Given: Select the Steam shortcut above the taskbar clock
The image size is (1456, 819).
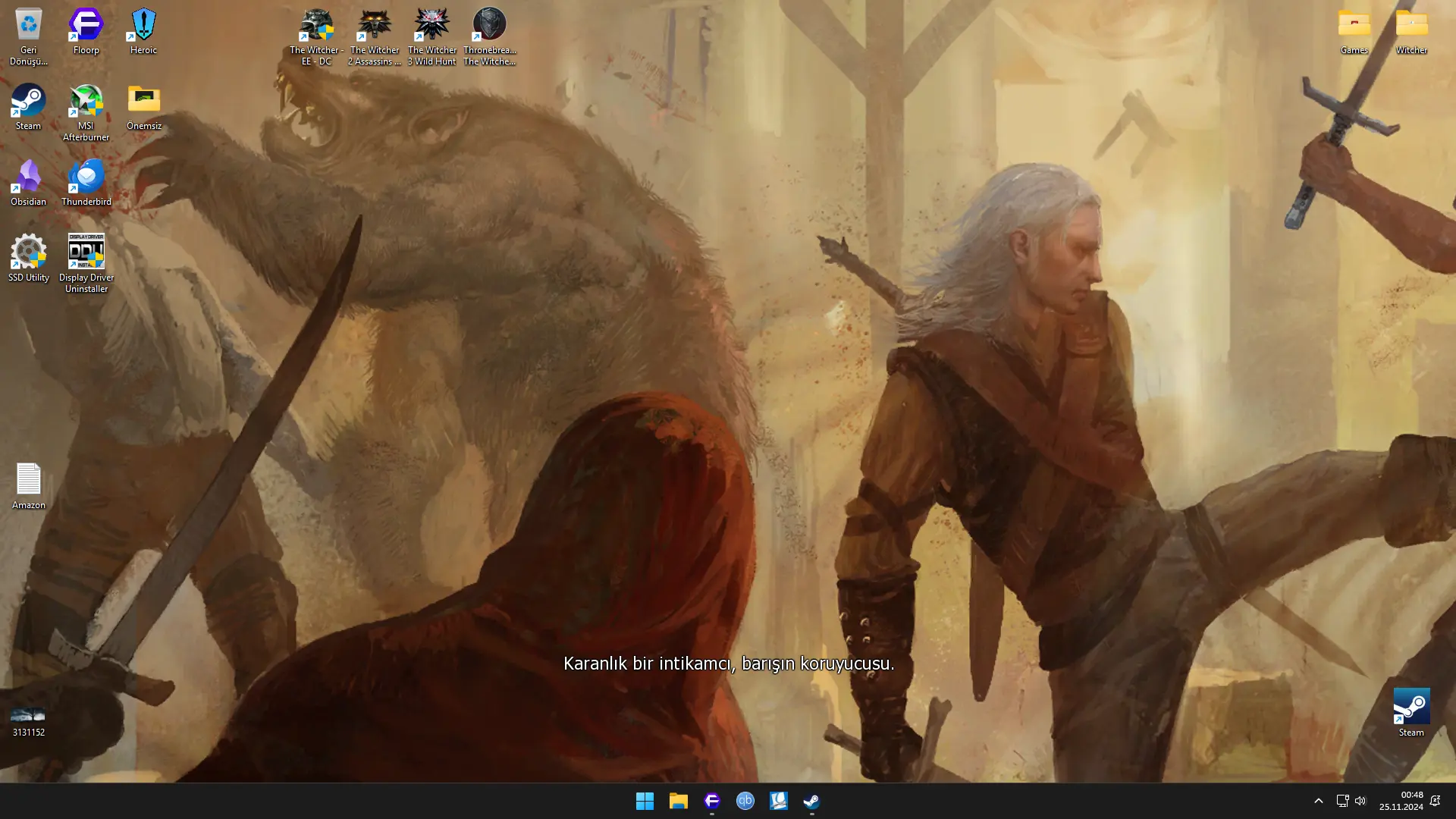Looking at the screenshot, I should click(x=1411, y=713).
